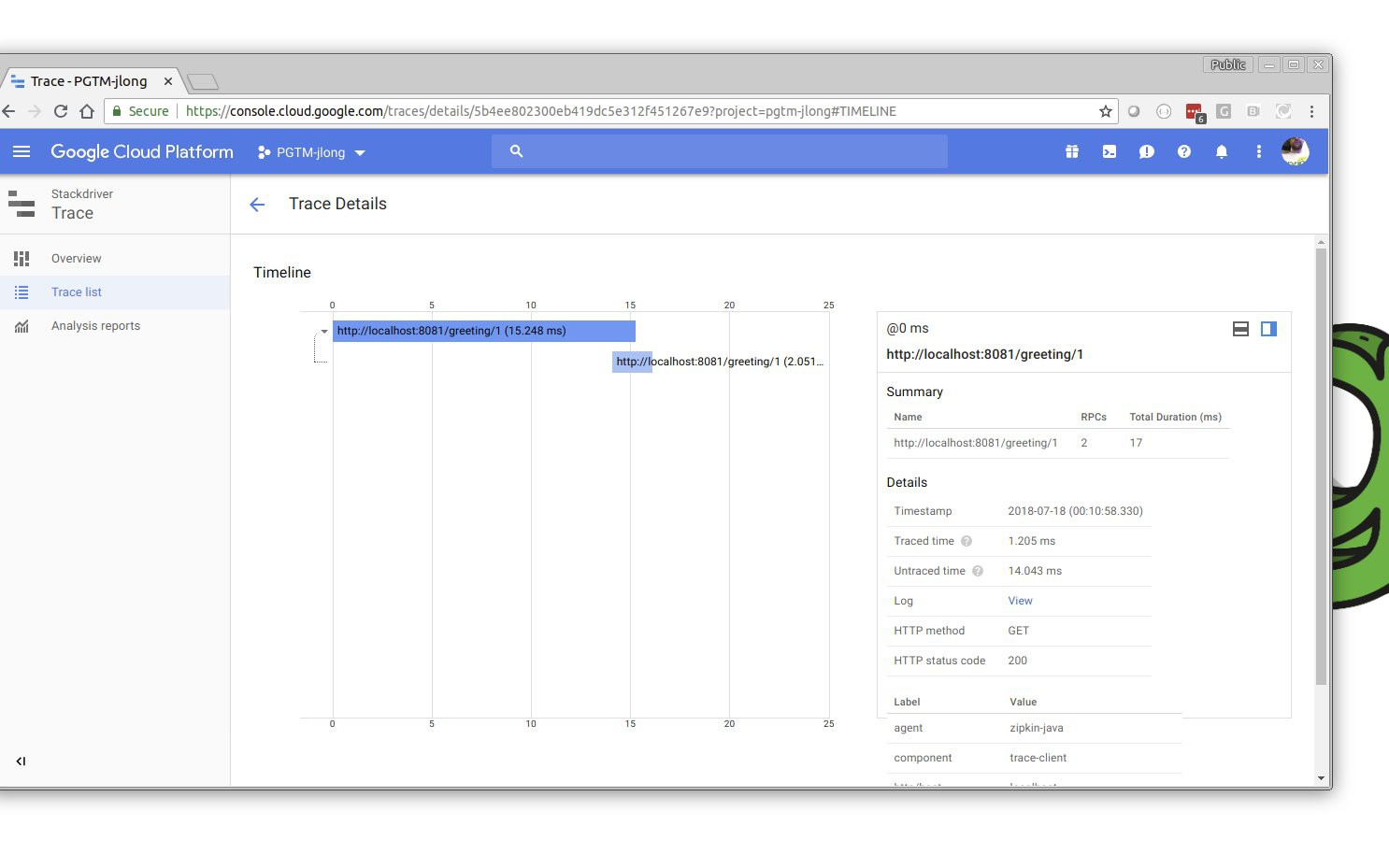
Task: Collapse the left sidebar navigation
Action: [x=21, y=761]
